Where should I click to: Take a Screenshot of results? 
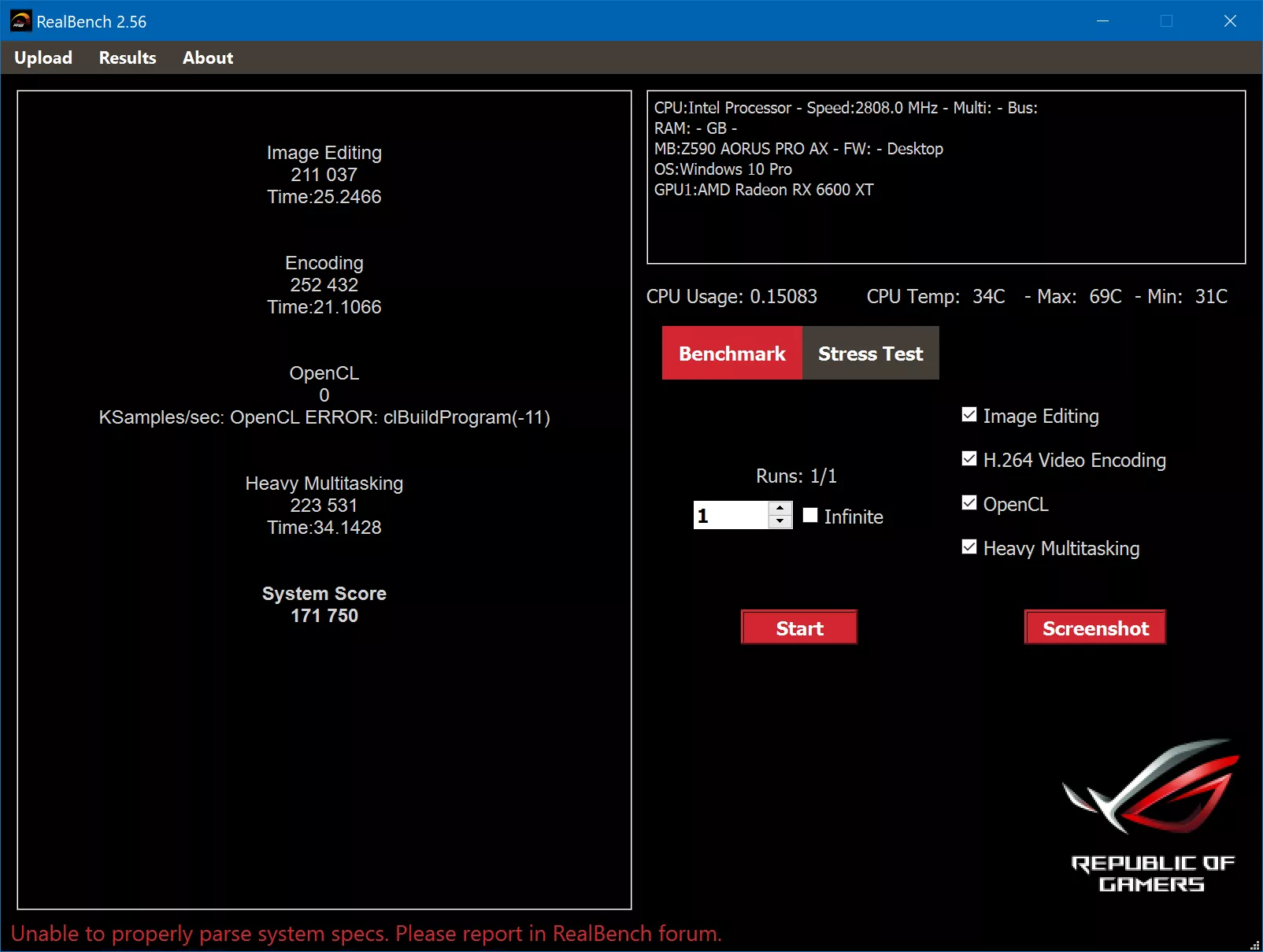coord(1095,628)
